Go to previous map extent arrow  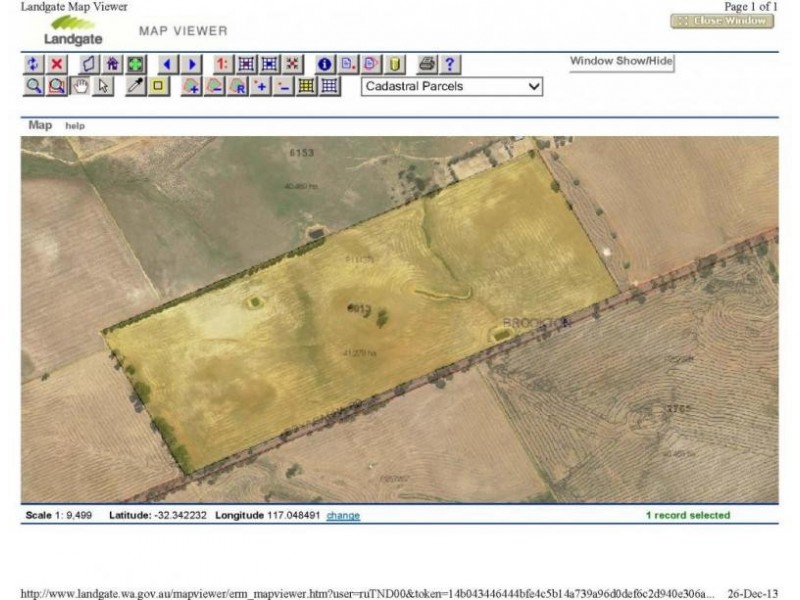pos(167,64)
